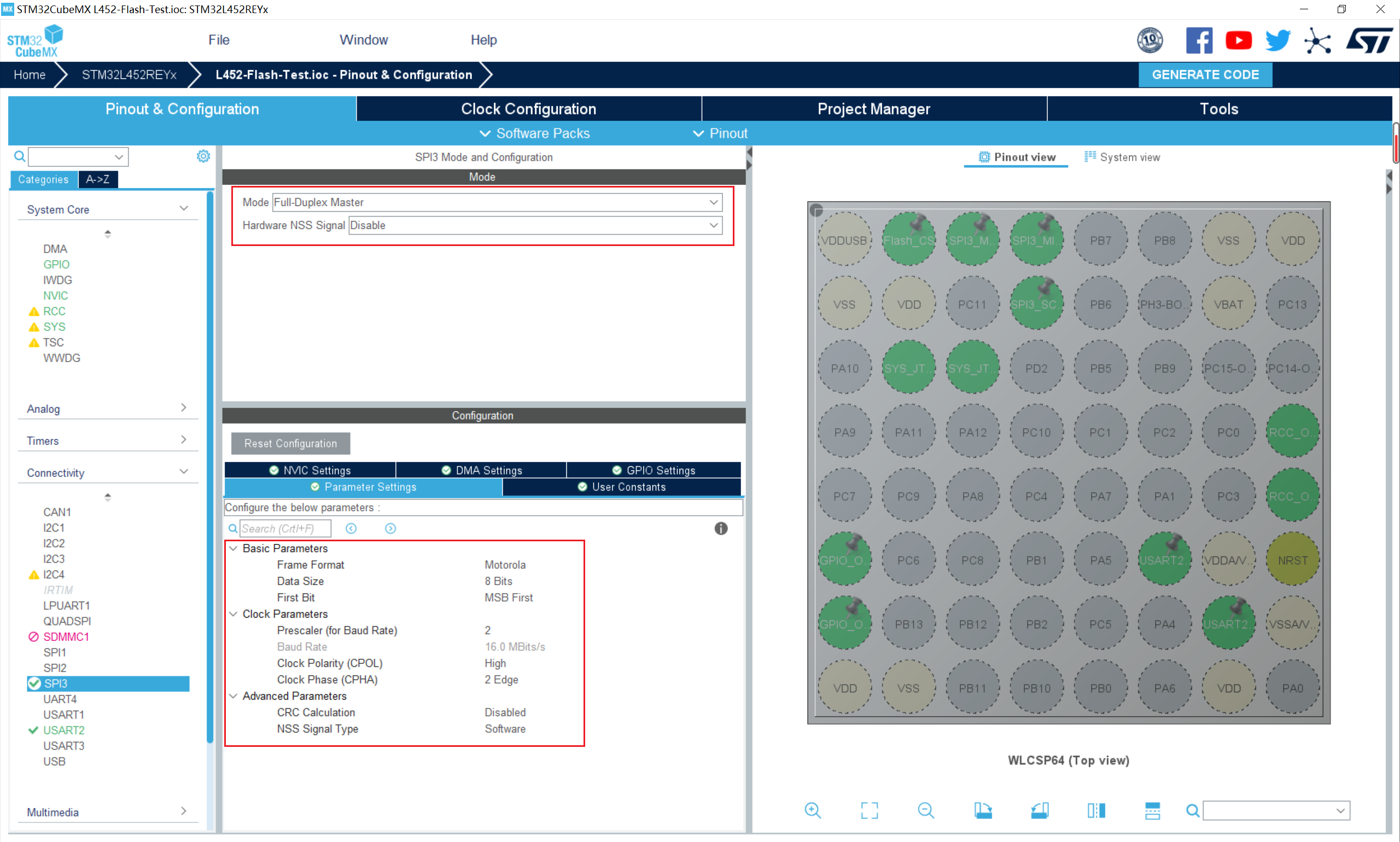Flip the chip view horizontally

point(1096,810)
